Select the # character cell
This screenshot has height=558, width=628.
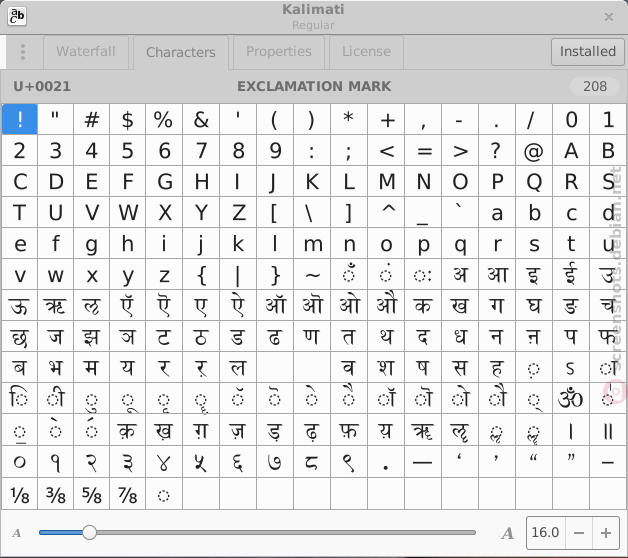pos(92,119)
